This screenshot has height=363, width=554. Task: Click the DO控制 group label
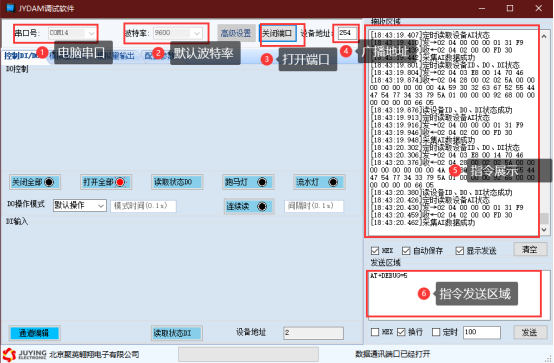click(17, 69)
